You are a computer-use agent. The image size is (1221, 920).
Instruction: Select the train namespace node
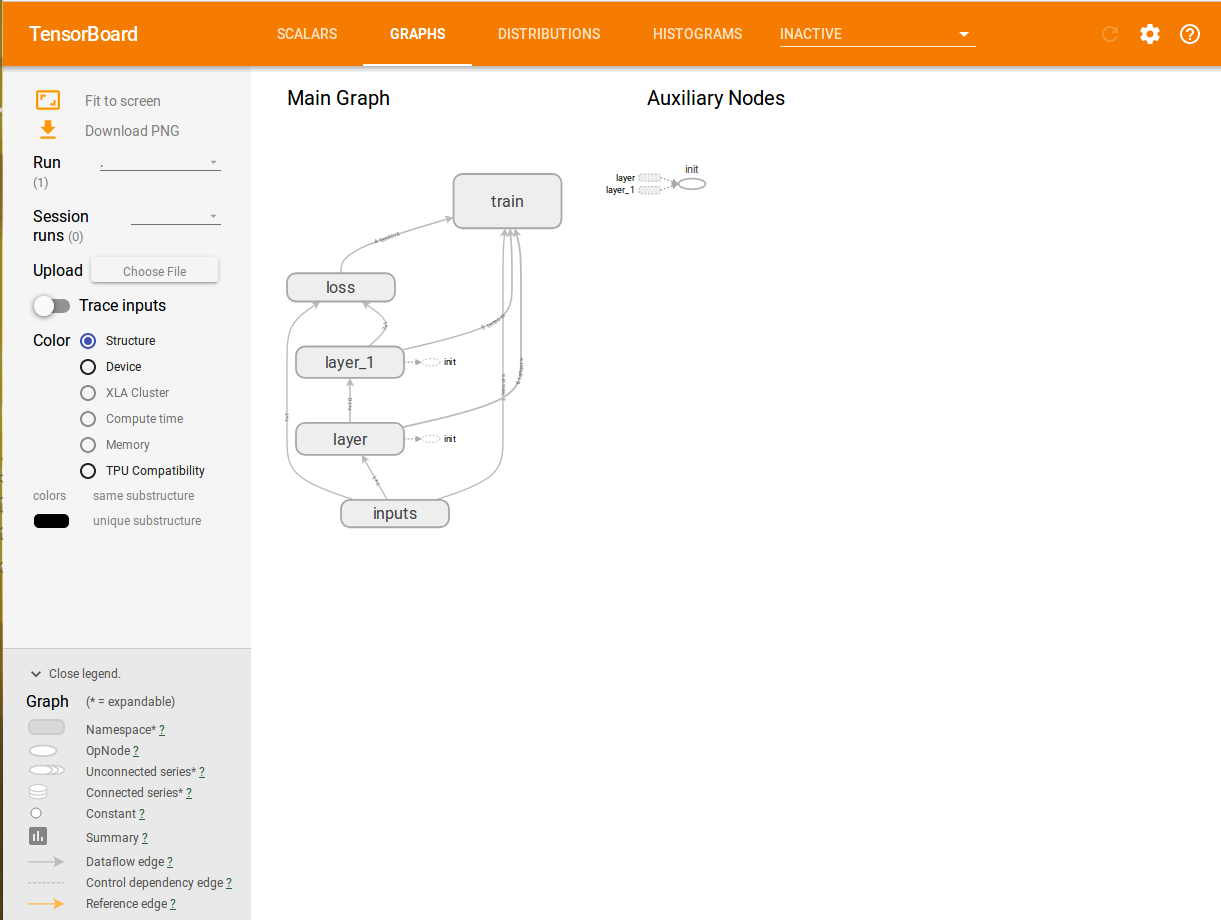tap(507, 201)
